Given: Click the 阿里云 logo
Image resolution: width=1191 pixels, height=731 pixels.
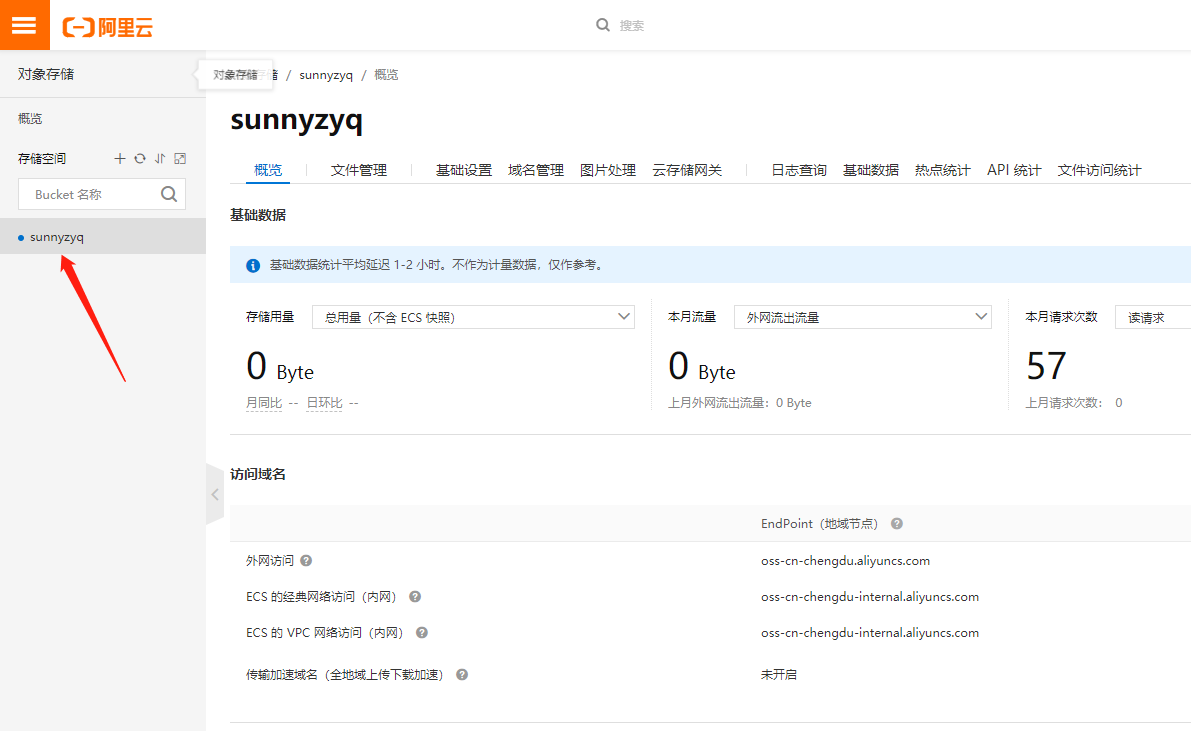Looking at the screenshot, I should (x=107, y=27).
